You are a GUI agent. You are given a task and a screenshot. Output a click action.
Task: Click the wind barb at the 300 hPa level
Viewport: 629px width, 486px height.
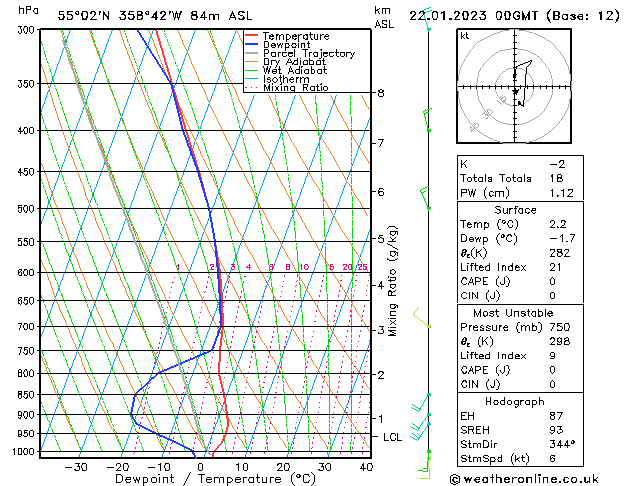[427, 19]
